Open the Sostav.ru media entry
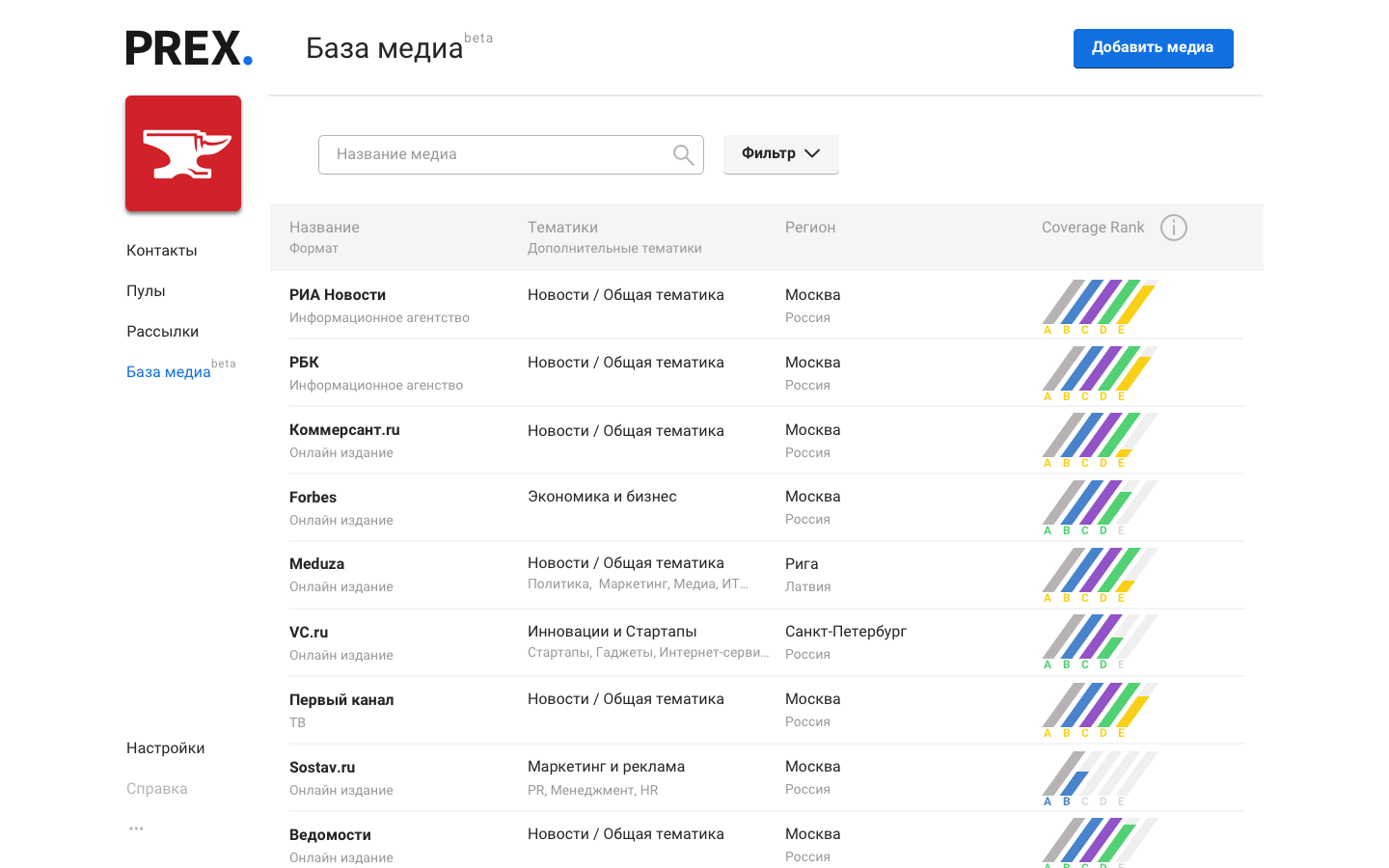The width and height of the screenshot is (1389, 868). pos(322,768)
